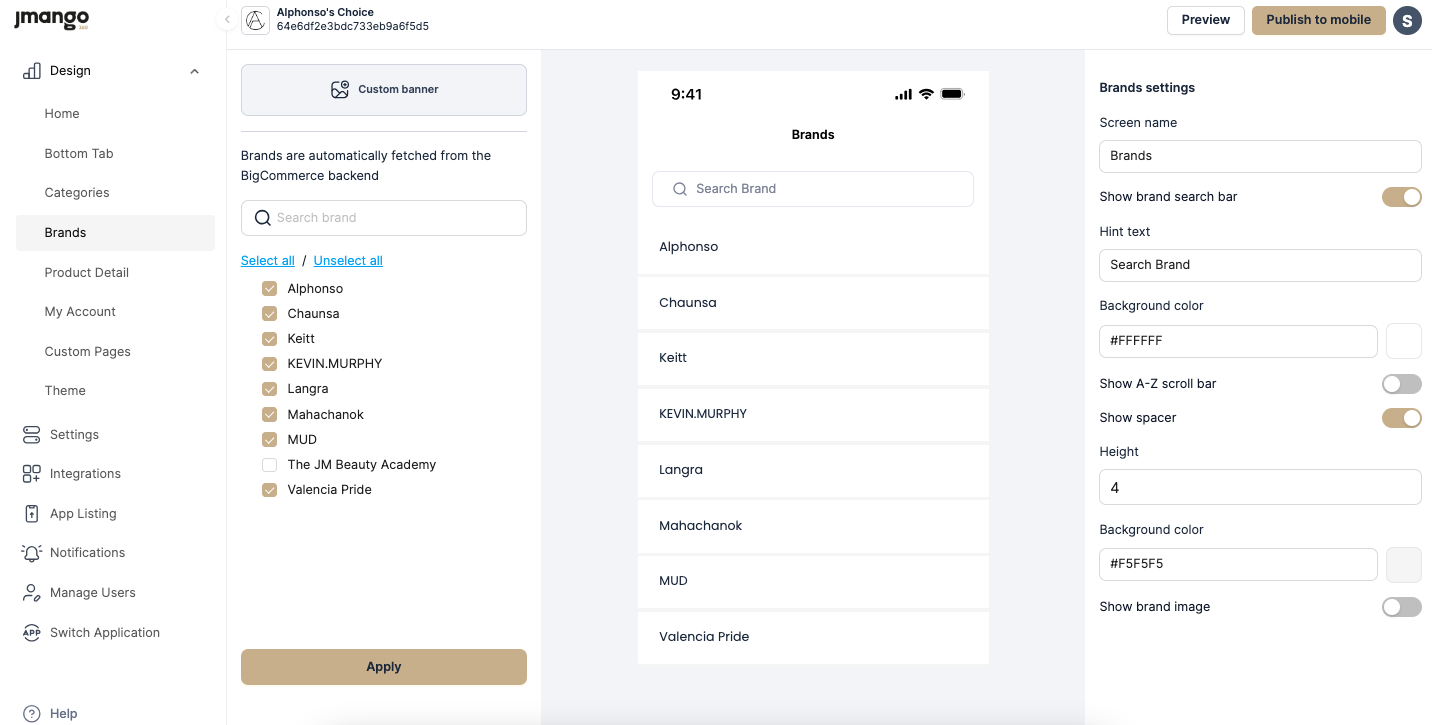Enable the Show A-Z scroll bar toggle
1432x725 pixels.
[1401, 384]
